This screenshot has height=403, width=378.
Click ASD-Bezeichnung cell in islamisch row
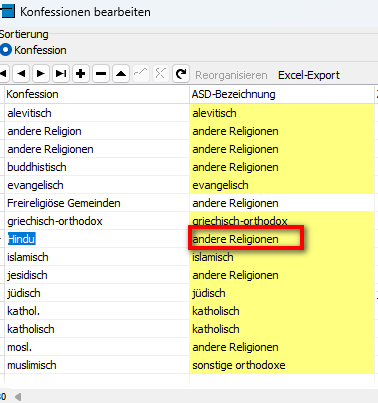pyautogui.click(x=282, y=257)
